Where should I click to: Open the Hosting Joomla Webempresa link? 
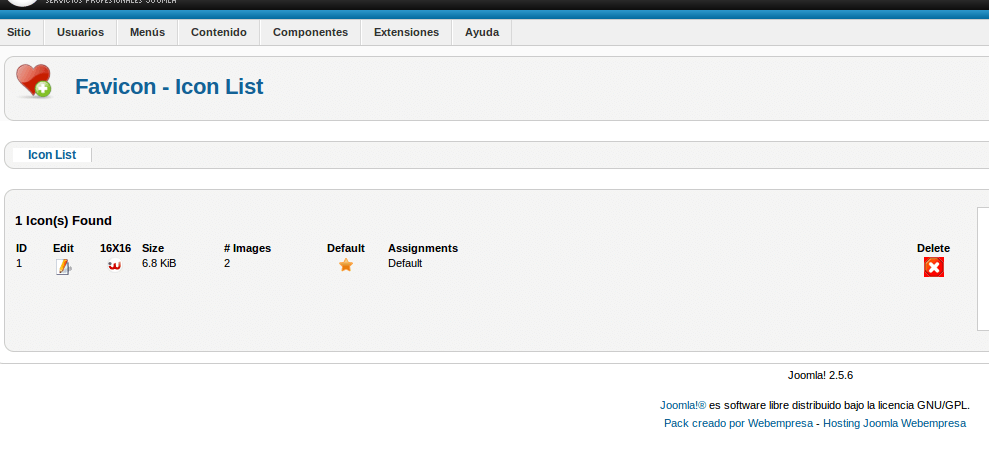point(894,423)
